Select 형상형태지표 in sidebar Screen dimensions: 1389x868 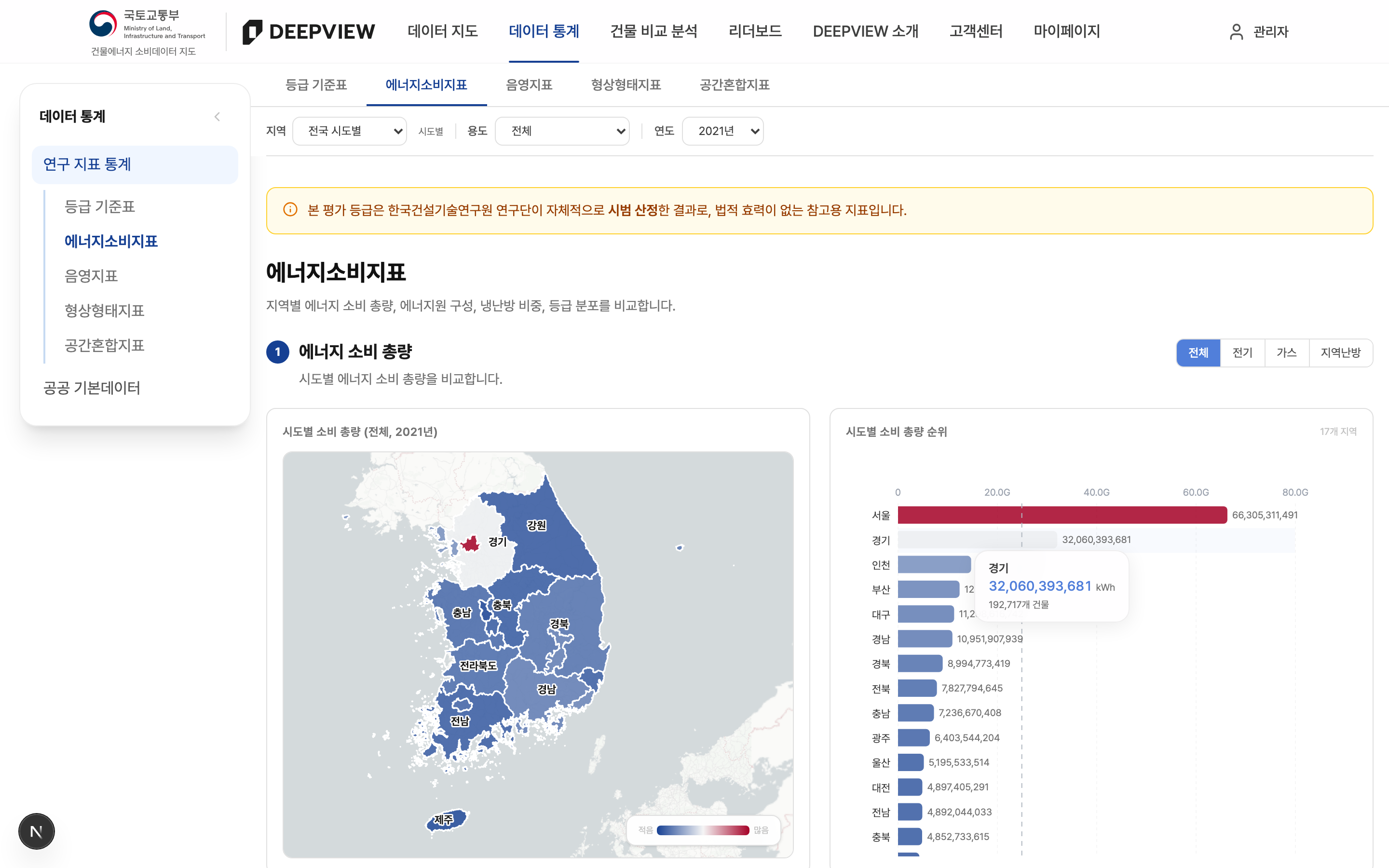(x=104, y=311)
